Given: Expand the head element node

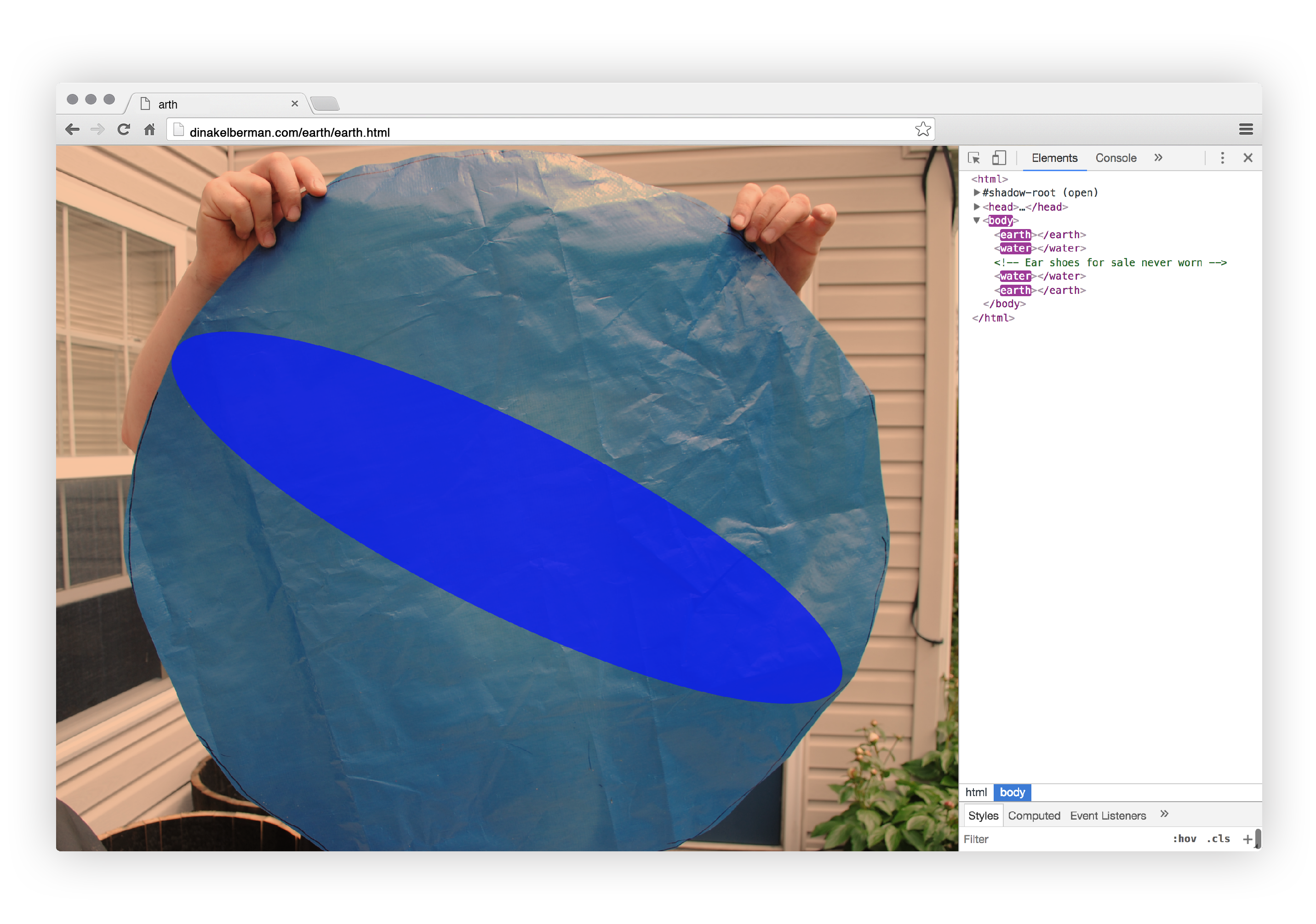Looking at the screenshot, I should pos(977,207).
